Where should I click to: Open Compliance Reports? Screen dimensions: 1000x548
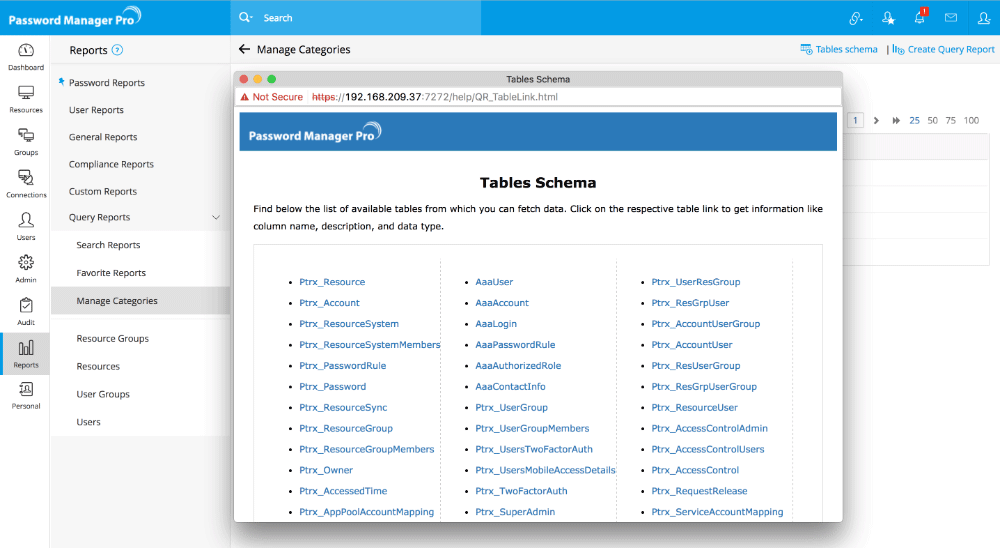pos(111,164)
